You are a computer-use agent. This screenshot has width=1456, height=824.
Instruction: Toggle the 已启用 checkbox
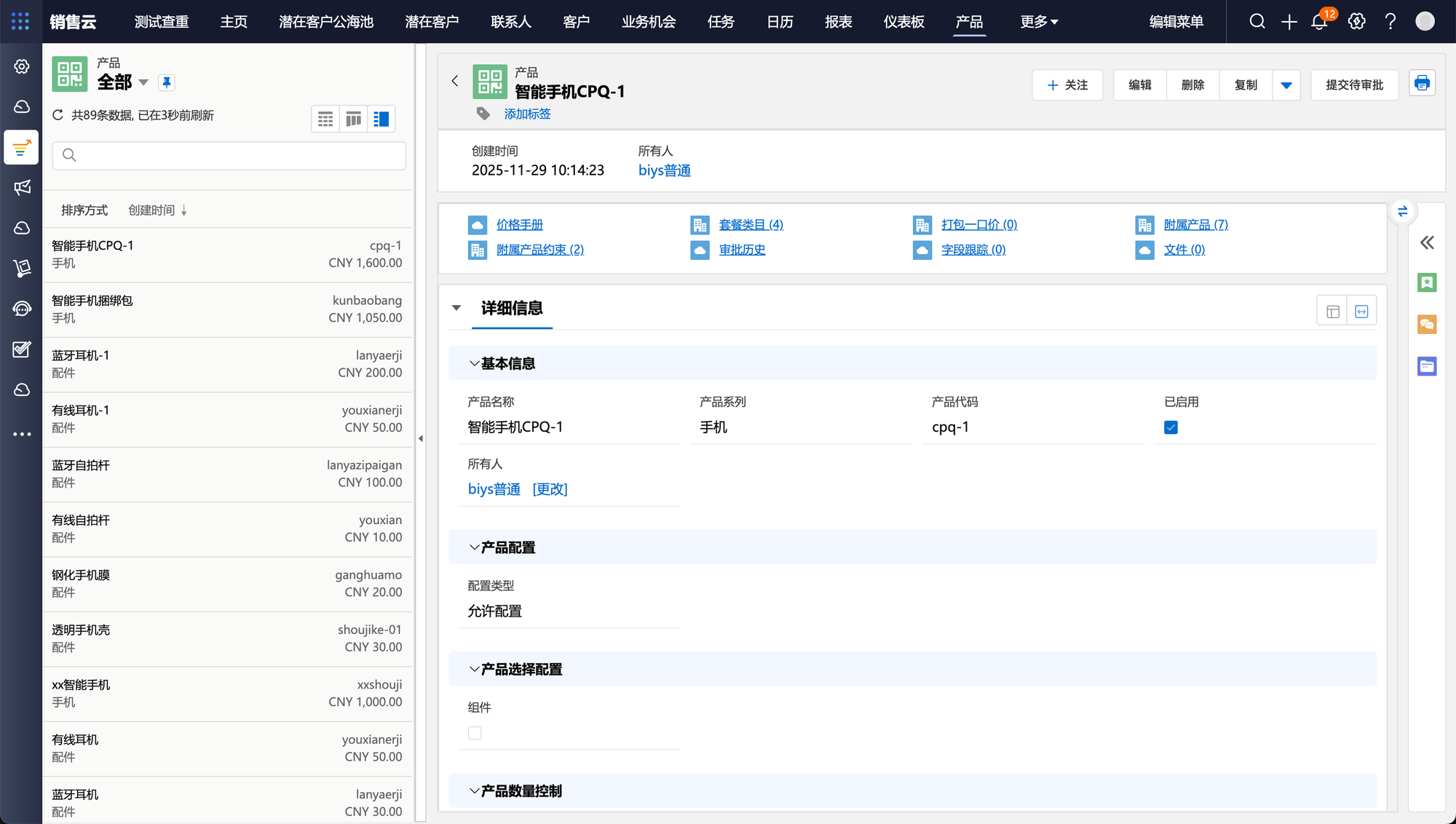tap(1171, 427)
